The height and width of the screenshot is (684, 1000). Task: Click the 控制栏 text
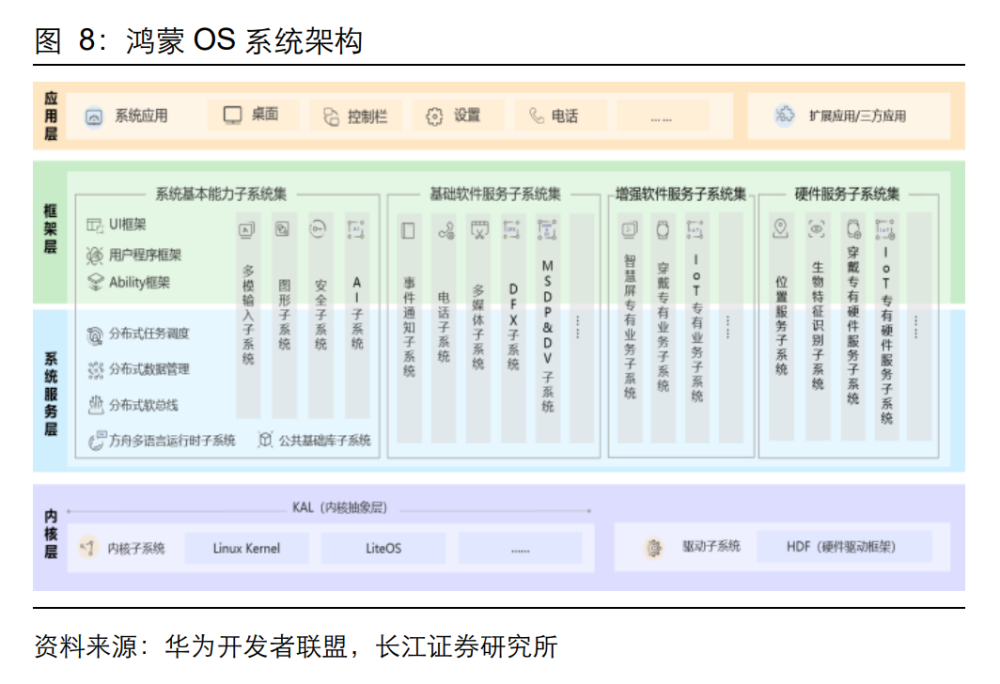[x=367, y=117]
